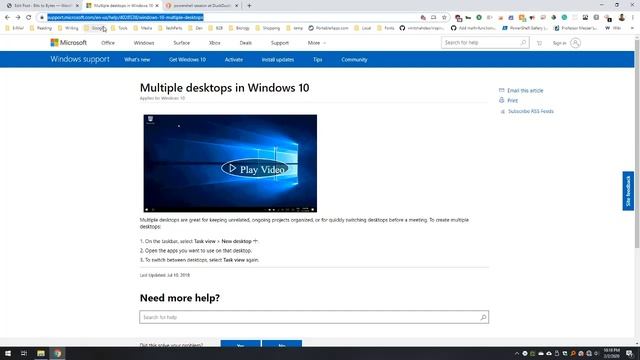Show more bookmarks with the chevron
640x360 pixels.
tap(632, 28)
